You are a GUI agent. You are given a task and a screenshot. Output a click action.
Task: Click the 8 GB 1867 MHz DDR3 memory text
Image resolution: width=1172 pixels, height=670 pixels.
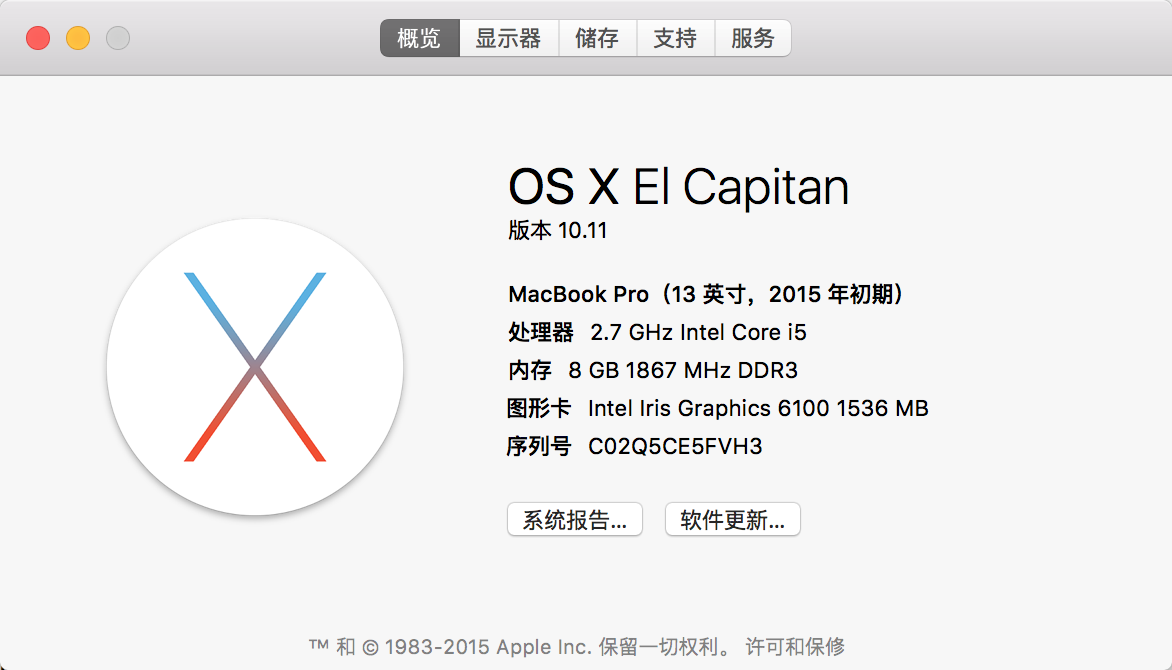pyautogui.click(x=683, y=370)
